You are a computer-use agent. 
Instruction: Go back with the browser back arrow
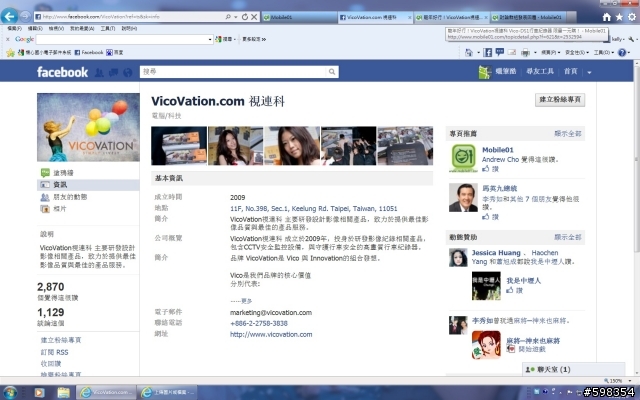pyautogui.click(x=9, y=16)
